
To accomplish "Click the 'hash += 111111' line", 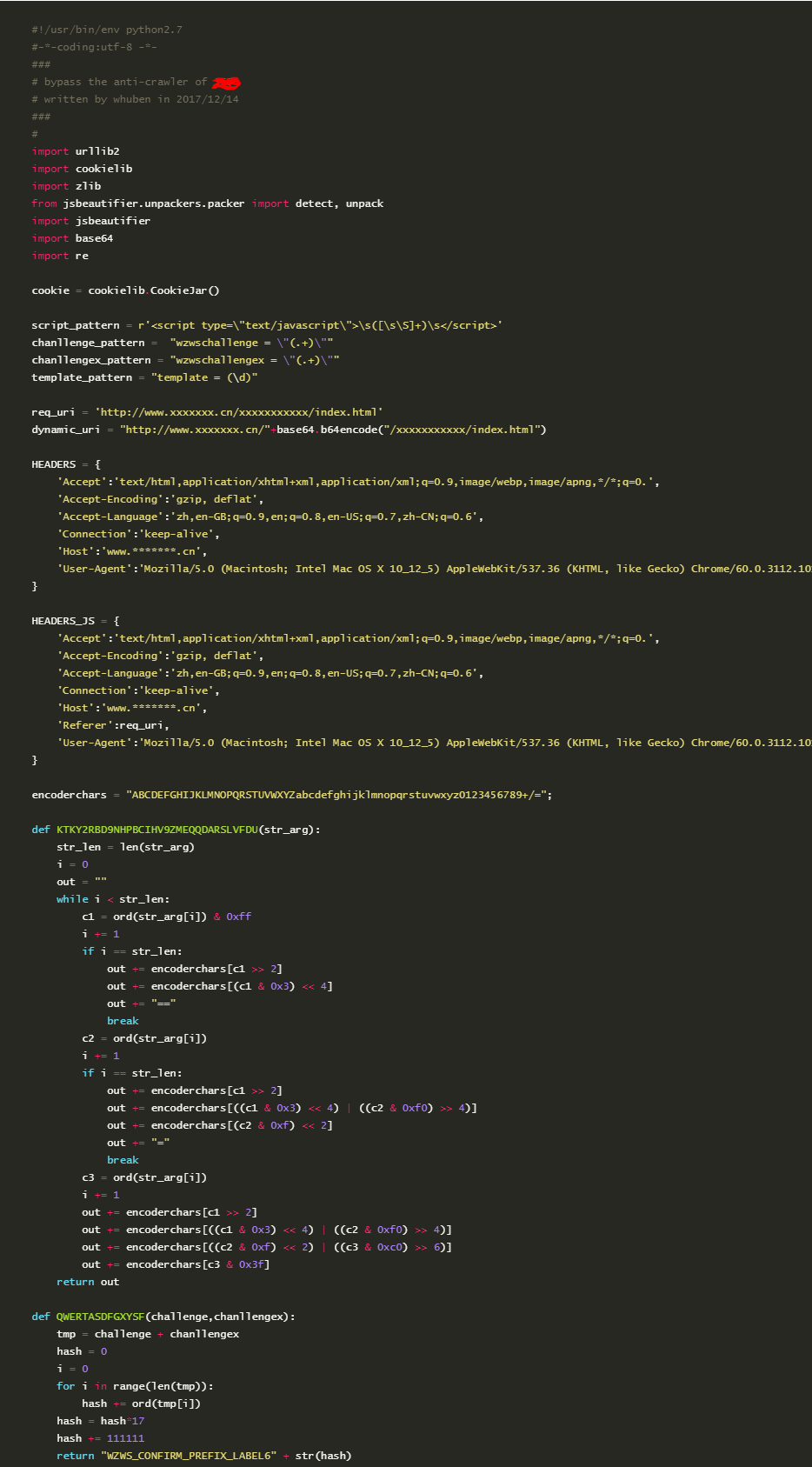I will (101, 1438).
